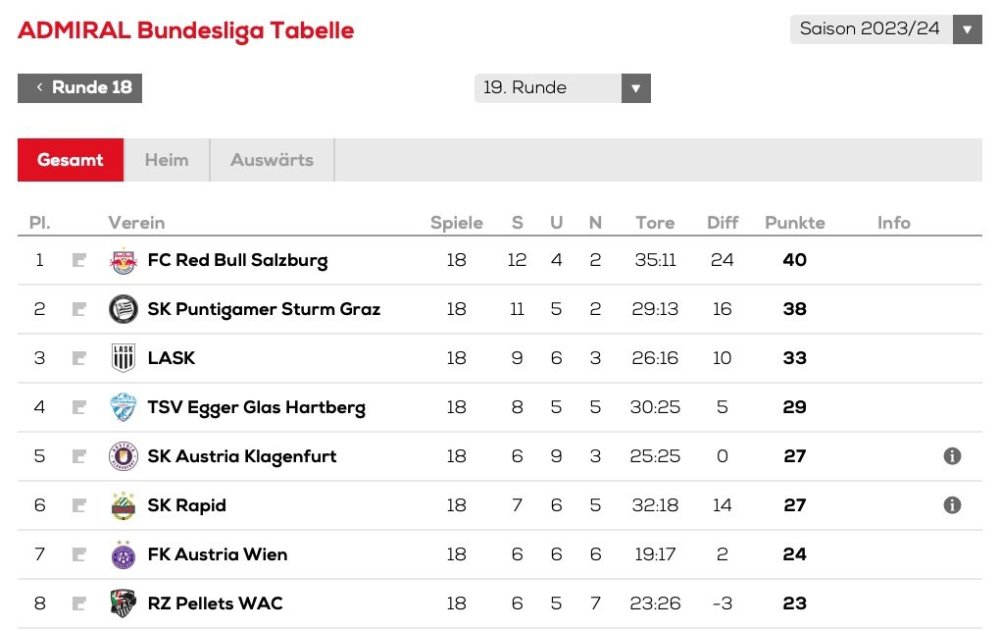
Task: Open info icon for SK Austria Klagenfurt
Action: pyautogui.click(x=952, y=456)
